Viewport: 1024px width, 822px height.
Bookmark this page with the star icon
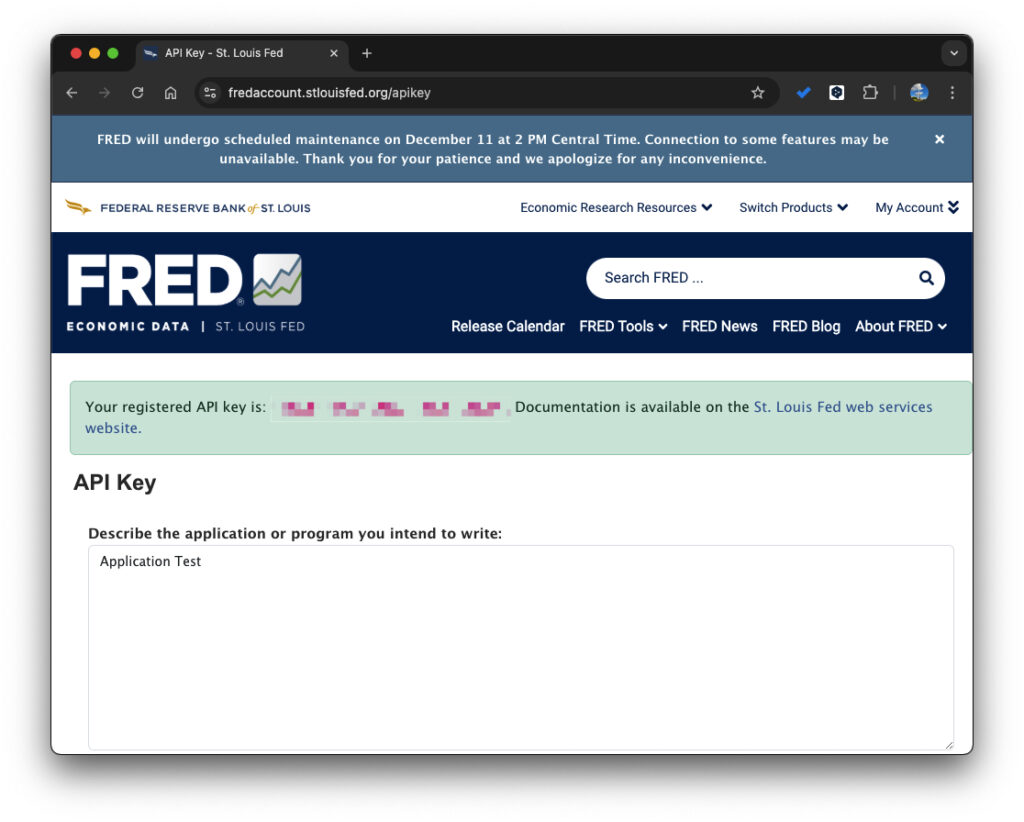pyautogui.click(x=758, y=93)
